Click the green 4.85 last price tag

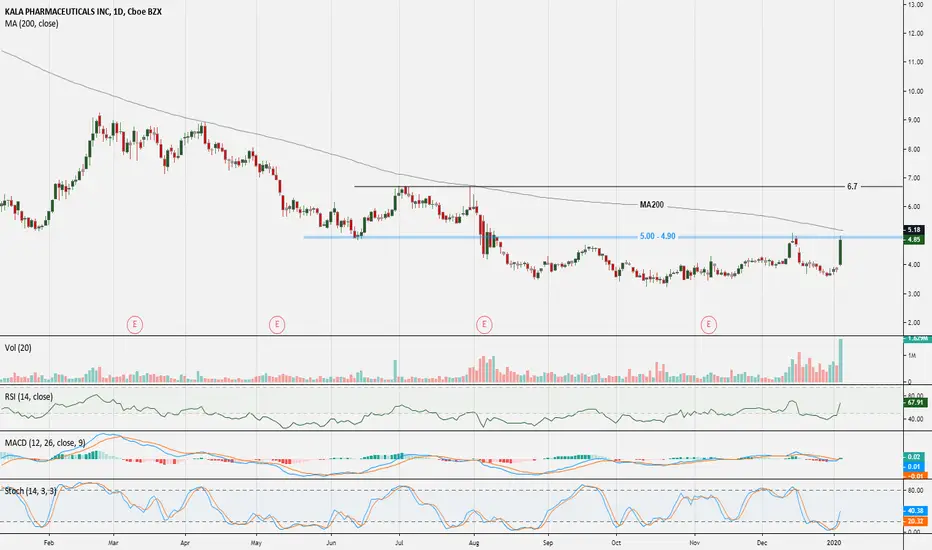coord(914,240)
